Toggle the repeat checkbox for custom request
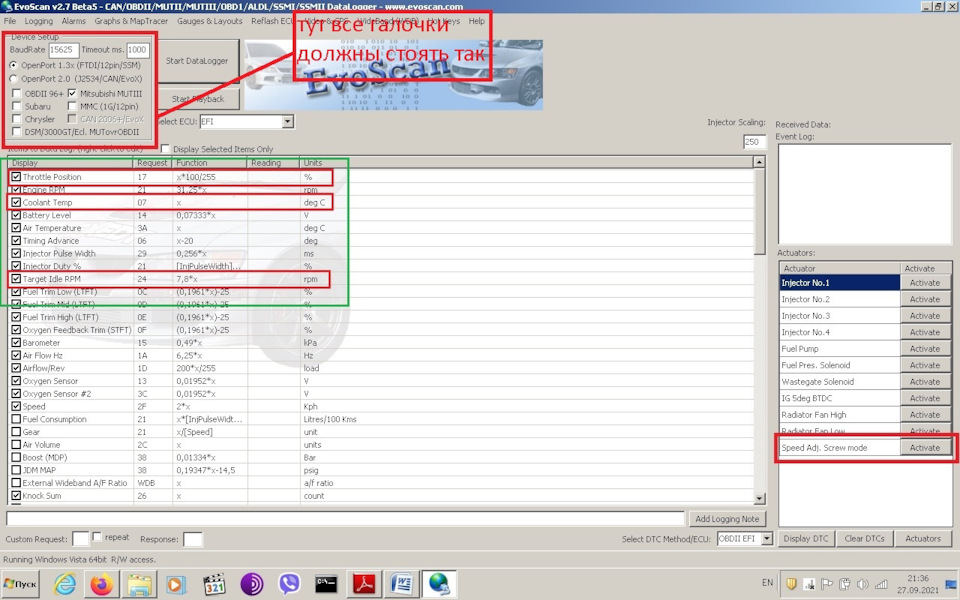 pos(97,537)
